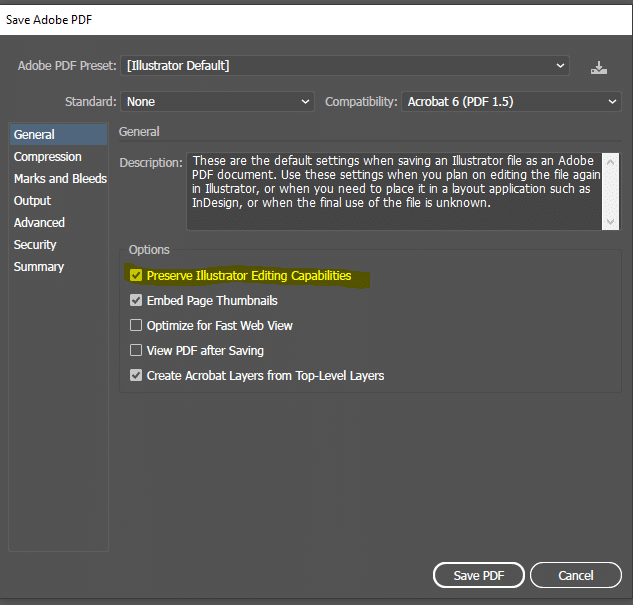The image size is (633, 605).
Task: Toggle Create Acrobat Layers from Top-Level Layers
Action: [136, 375]
